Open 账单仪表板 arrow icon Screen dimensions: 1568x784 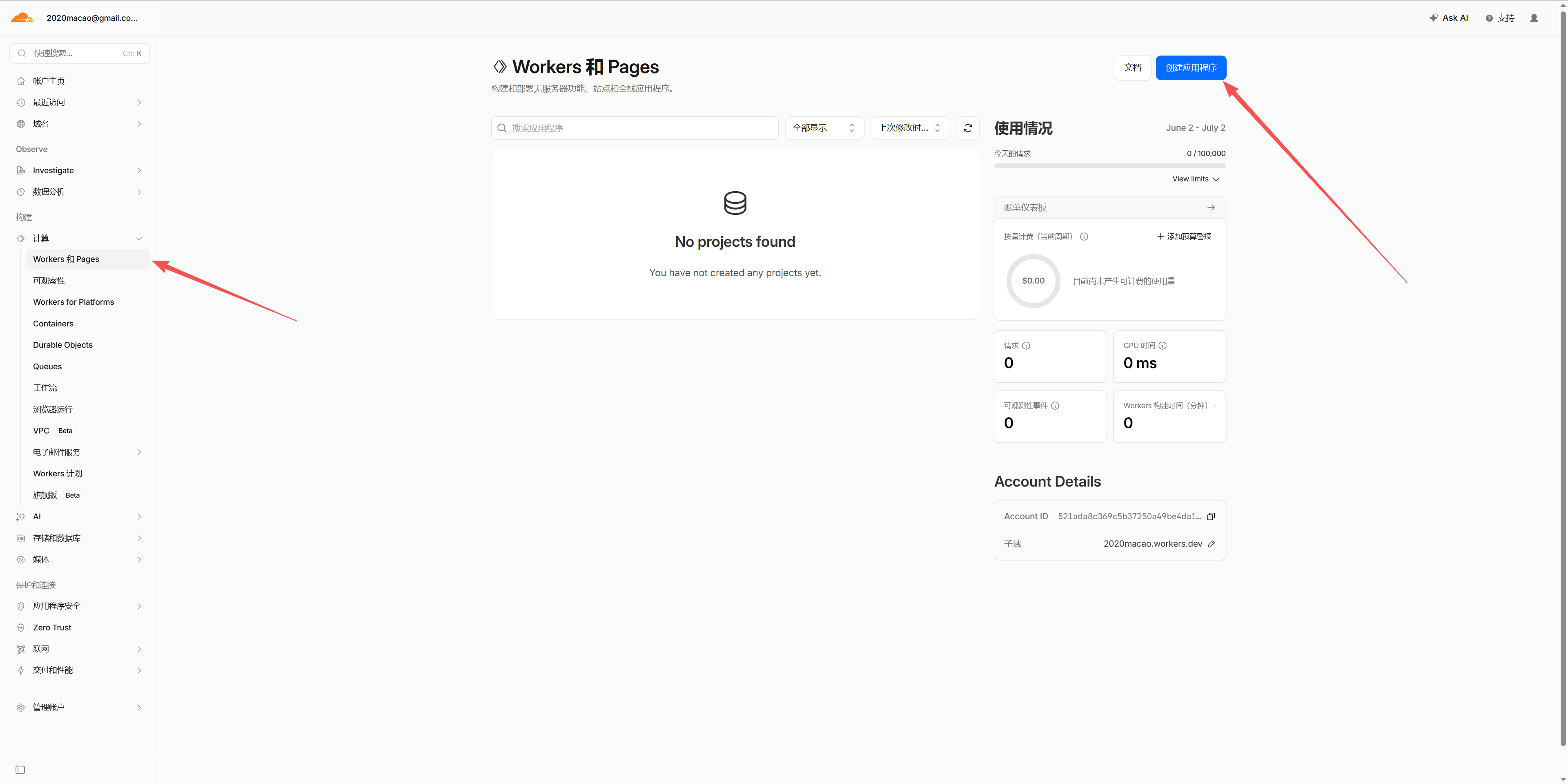tap(1211, 208)
